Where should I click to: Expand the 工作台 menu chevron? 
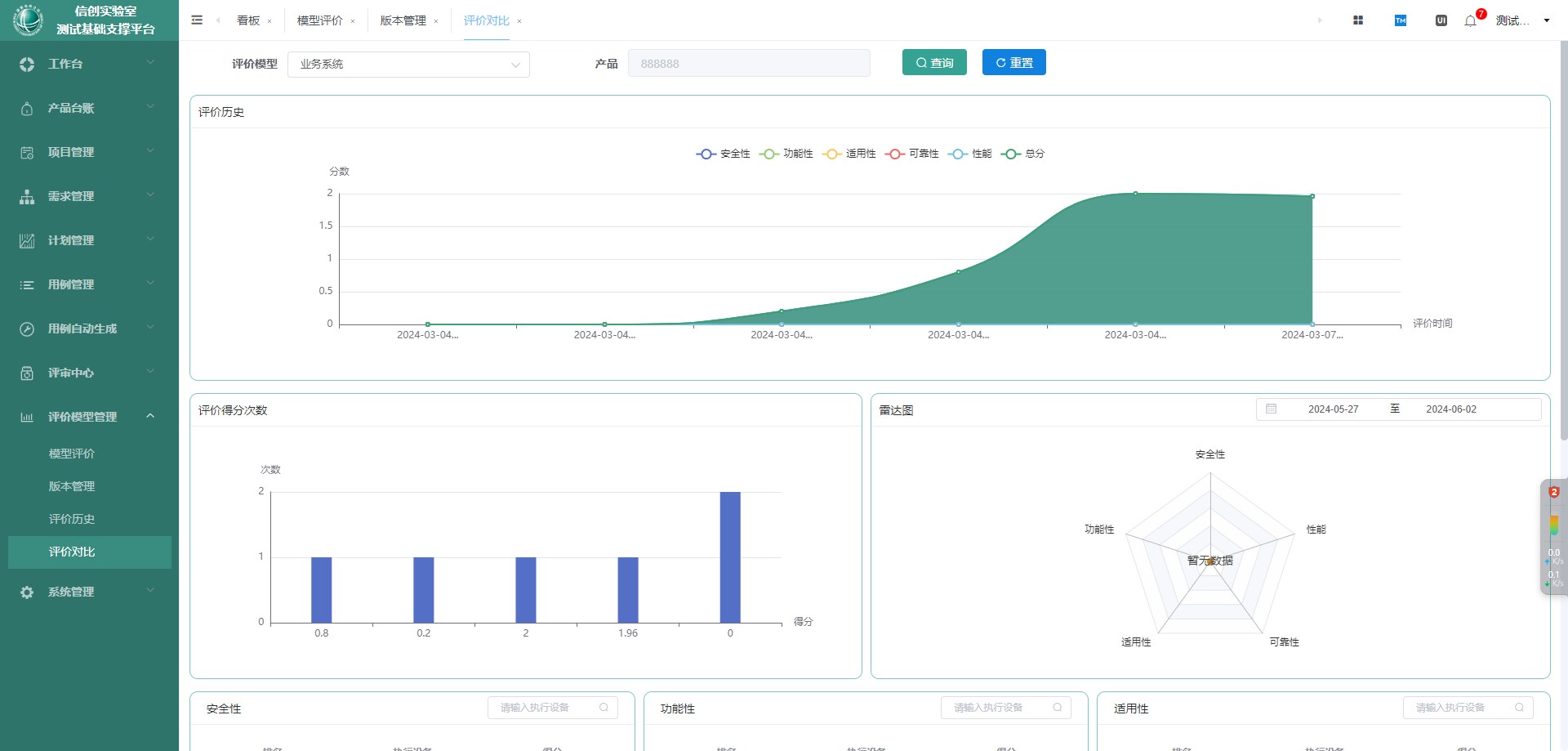coord(150,63)
